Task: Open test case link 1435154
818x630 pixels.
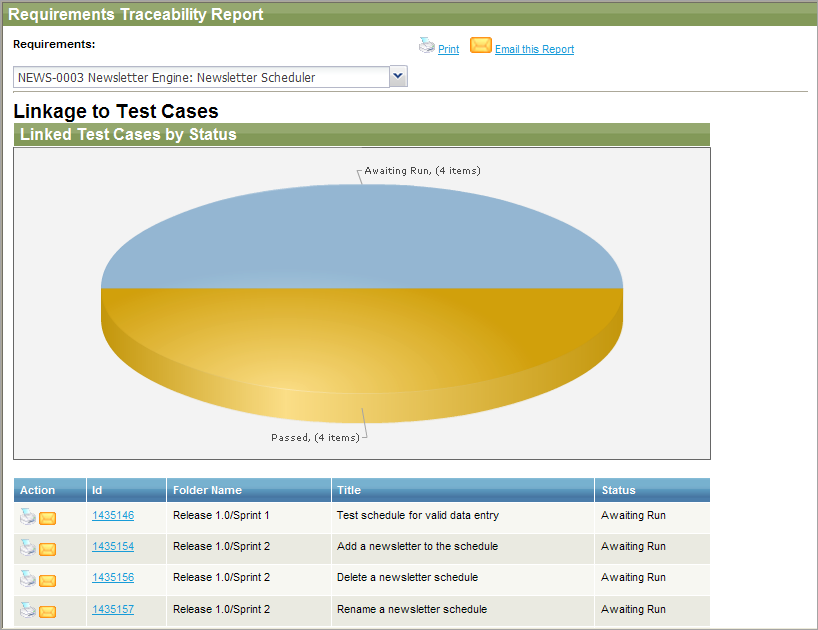Action: pos(113,547)
